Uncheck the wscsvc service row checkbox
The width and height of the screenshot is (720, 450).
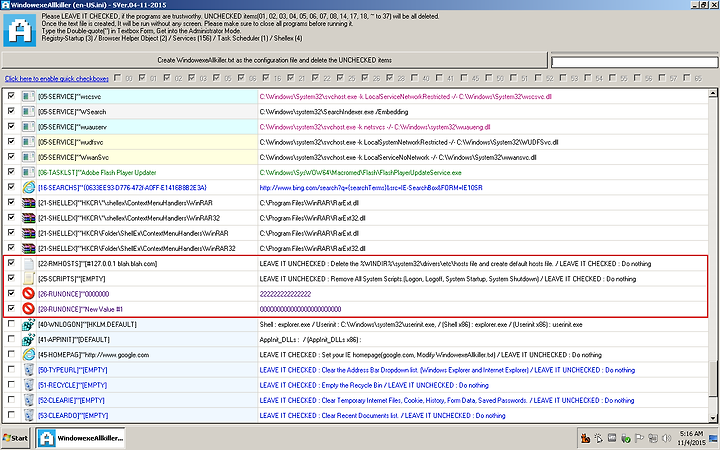[x=11, y=96]
